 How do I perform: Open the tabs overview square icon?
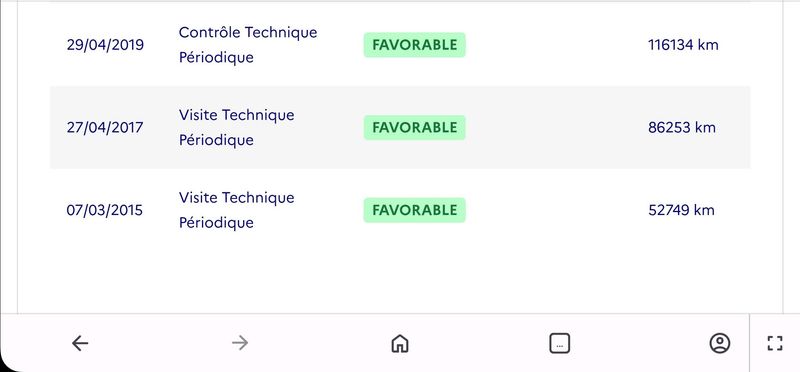pyautogui.click(x=560, y=343)
